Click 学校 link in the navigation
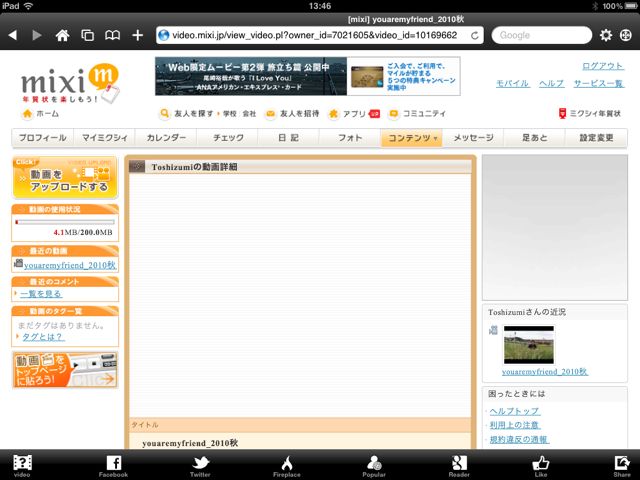 tap(230, 114)
